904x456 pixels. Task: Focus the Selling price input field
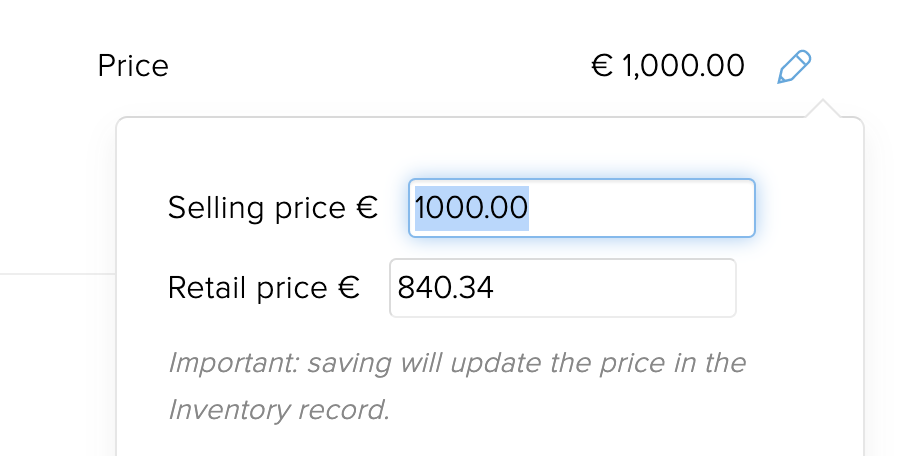tap(582, 208)
